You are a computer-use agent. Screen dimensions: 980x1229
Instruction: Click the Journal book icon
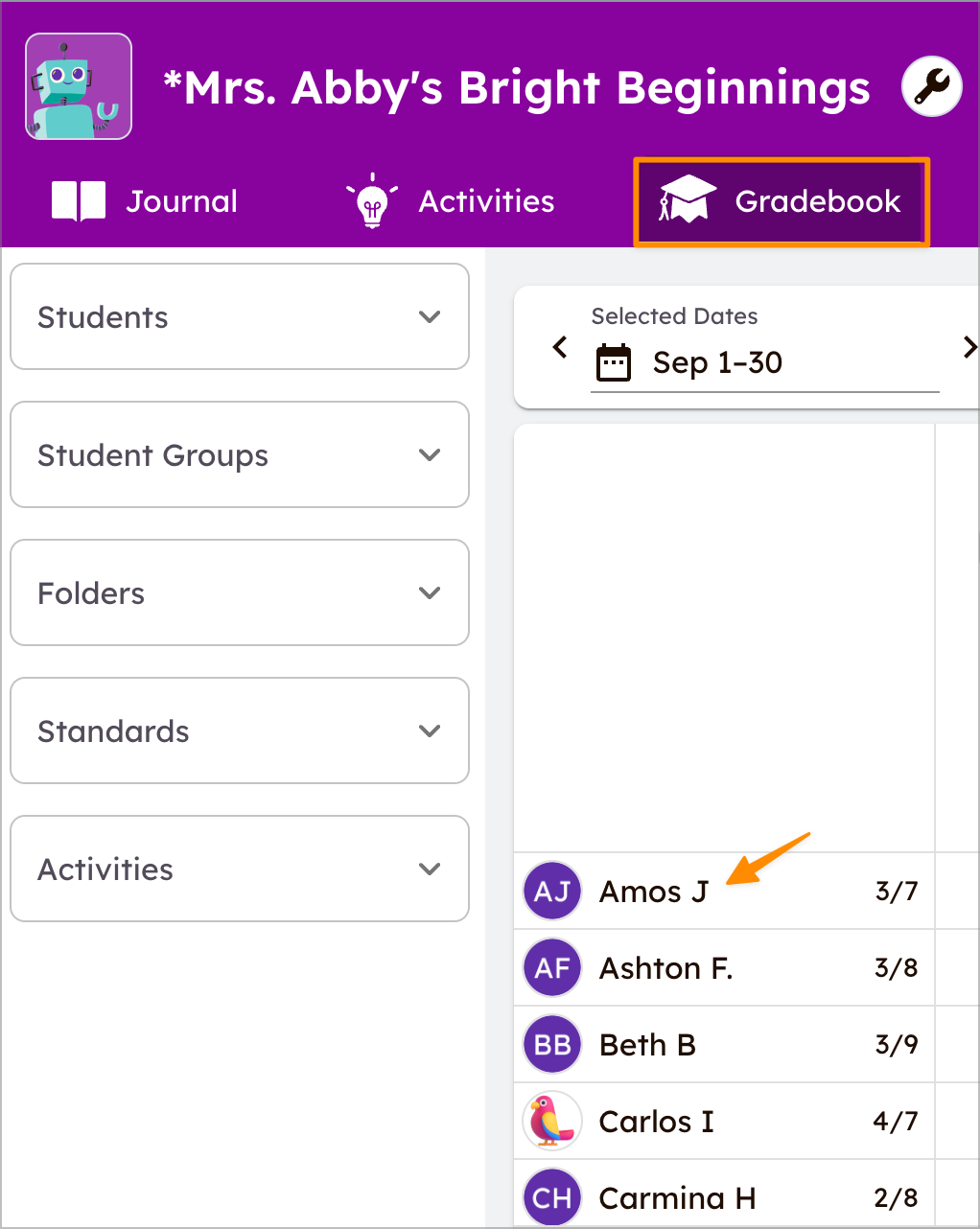click(79, 201)
